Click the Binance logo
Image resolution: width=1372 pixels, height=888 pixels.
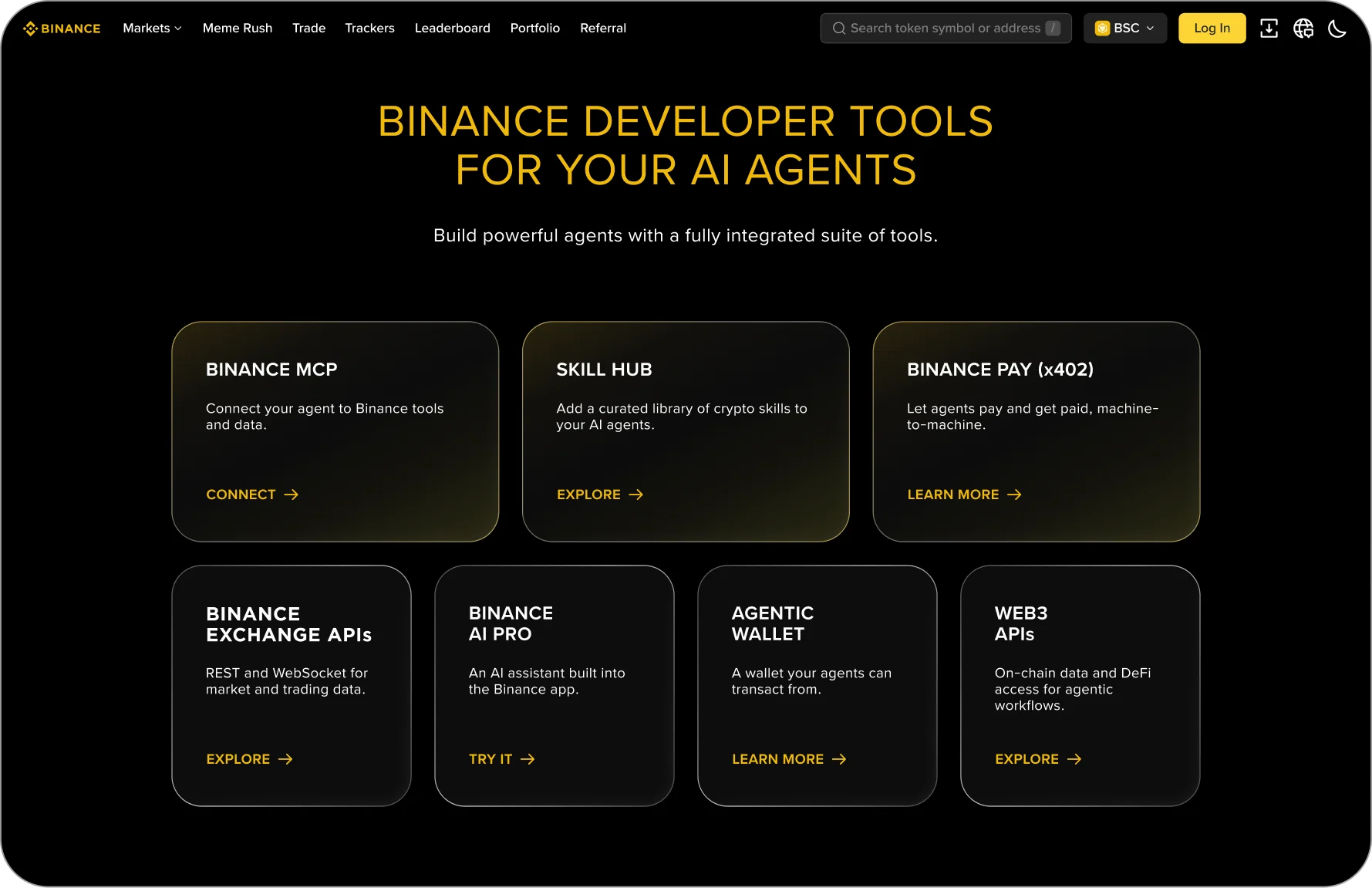pos(62,29)
